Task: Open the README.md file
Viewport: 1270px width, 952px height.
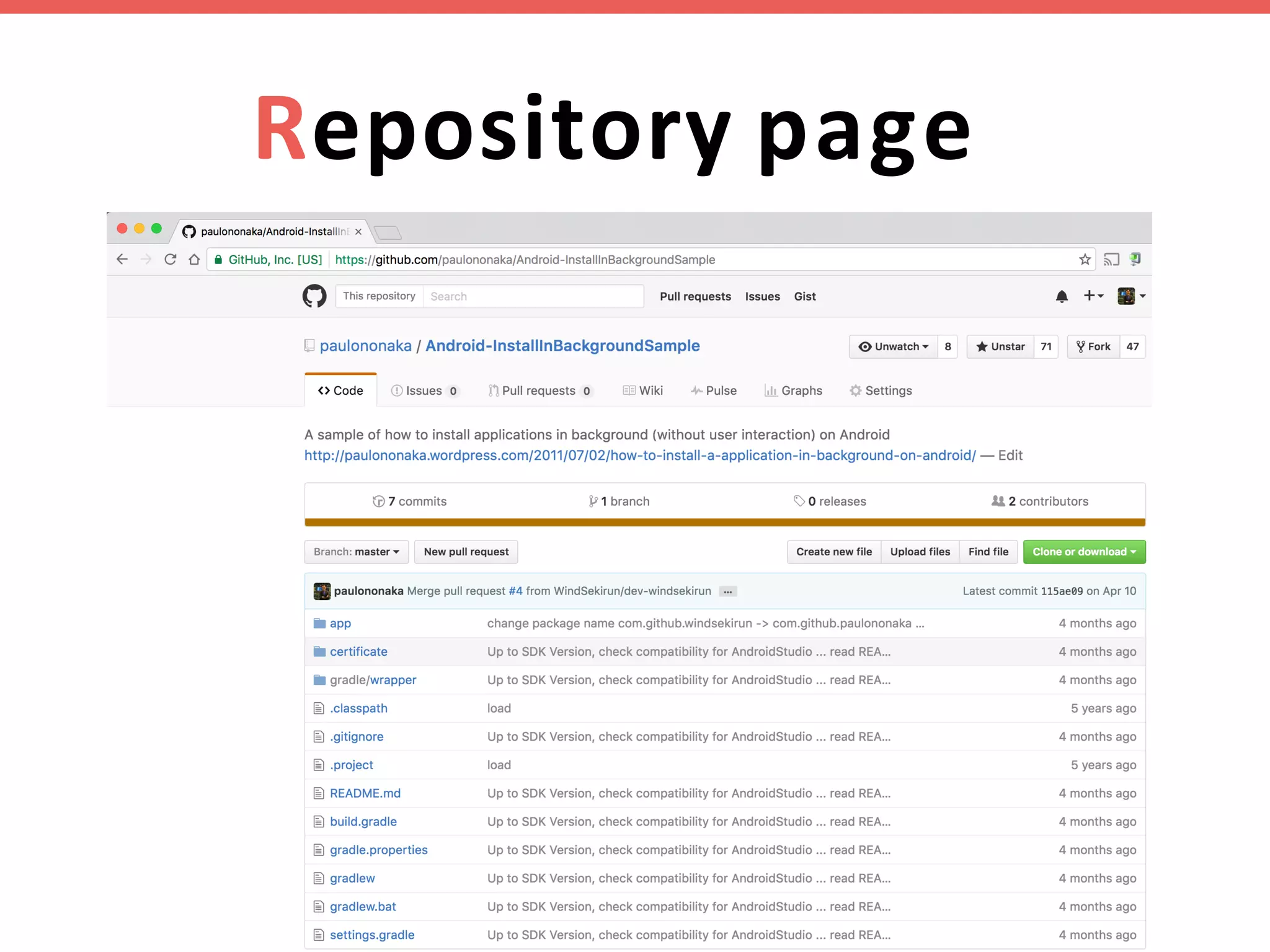Action: (x=365, y=793)
